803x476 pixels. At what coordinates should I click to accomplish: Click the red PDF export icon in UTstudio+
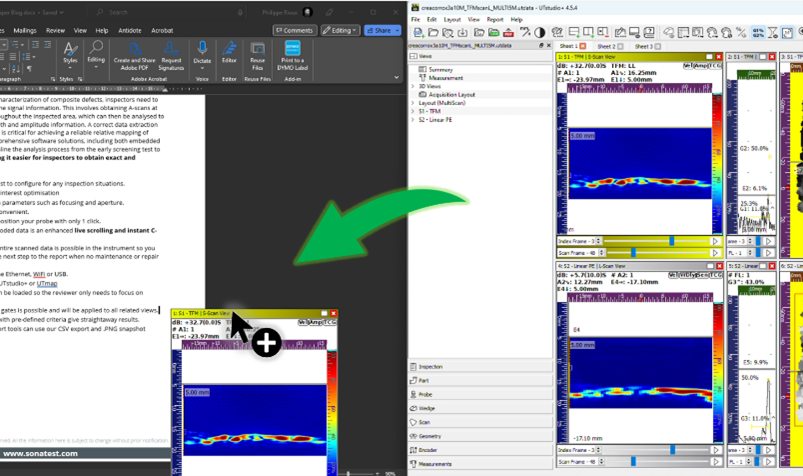pyautogui.click(x=508, y=32)
